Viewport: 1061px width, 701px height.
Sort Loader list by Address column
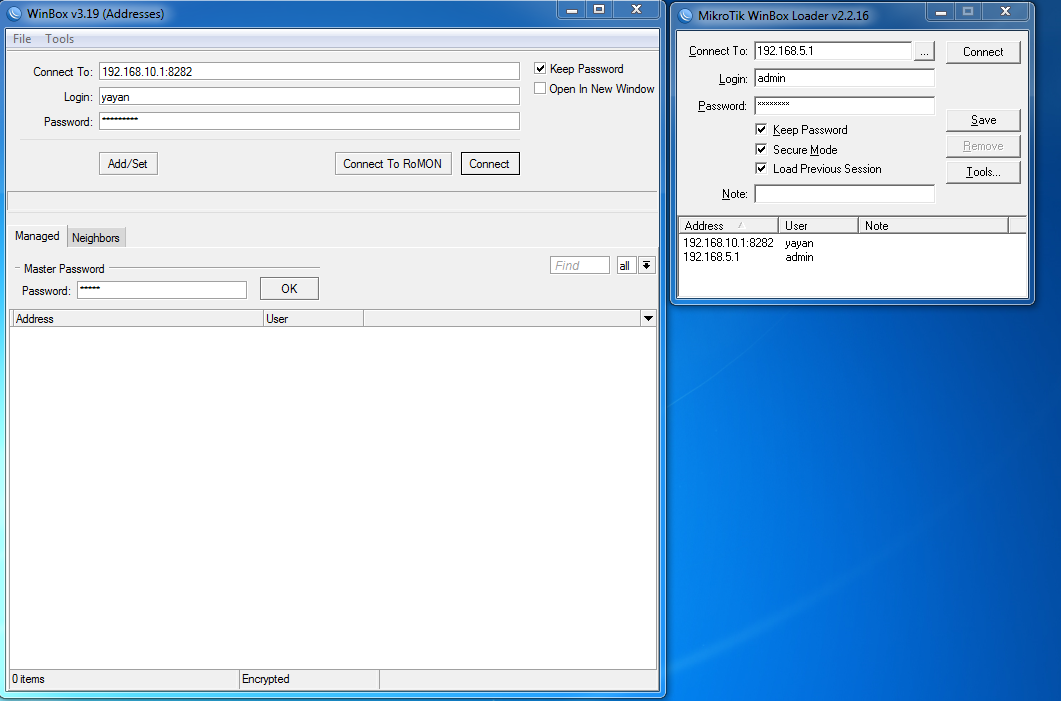tap(728, 225)
